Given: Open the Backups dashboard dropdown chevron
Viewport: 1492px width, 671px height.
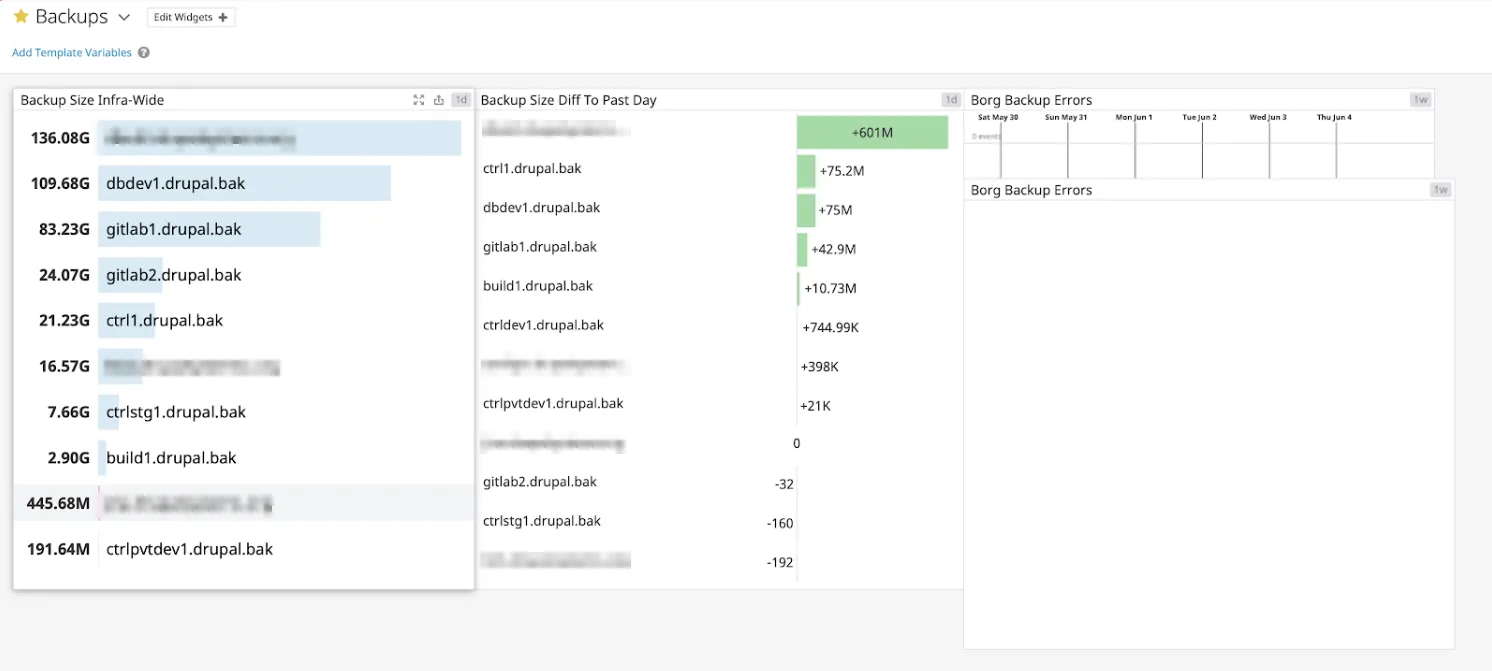Looking at the screenshot, I should tap(124, 16).
